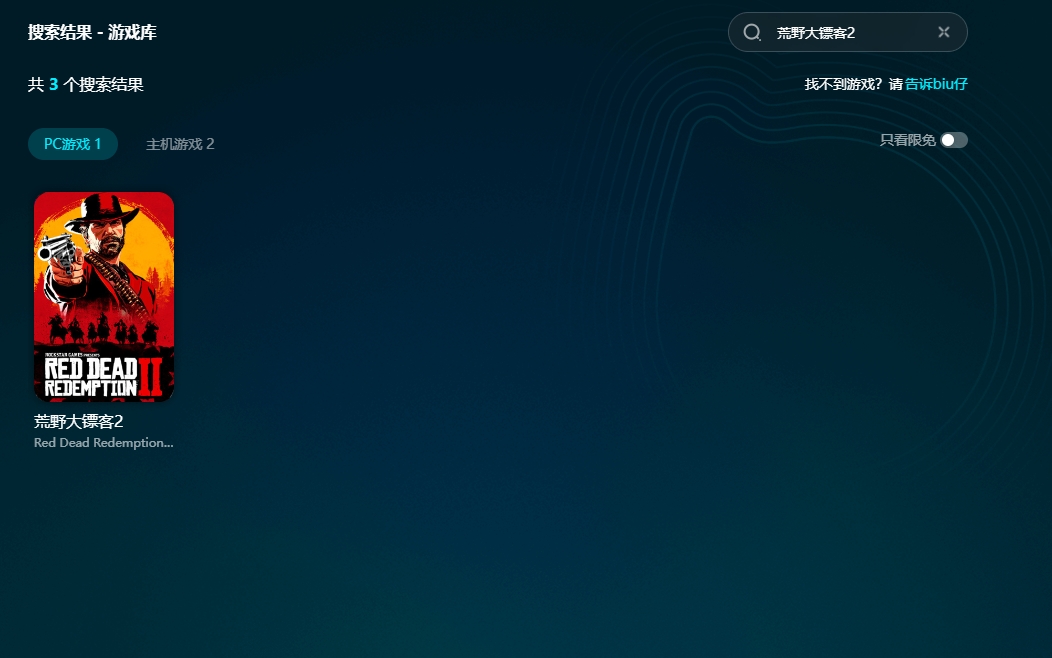Focus the search field containing 荒野大镖客2

847,32
